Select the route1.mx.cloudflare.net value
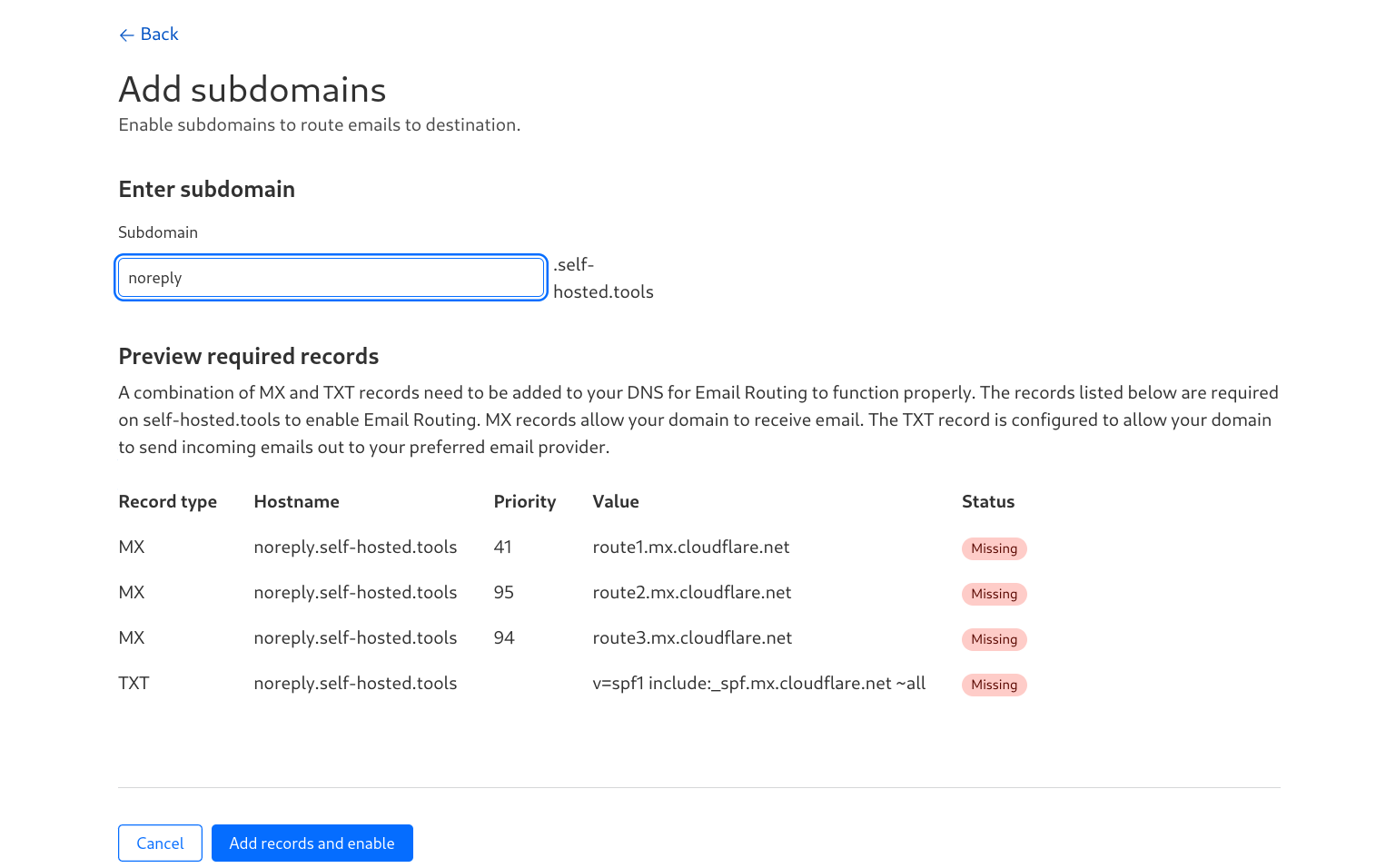 point(691,547)
